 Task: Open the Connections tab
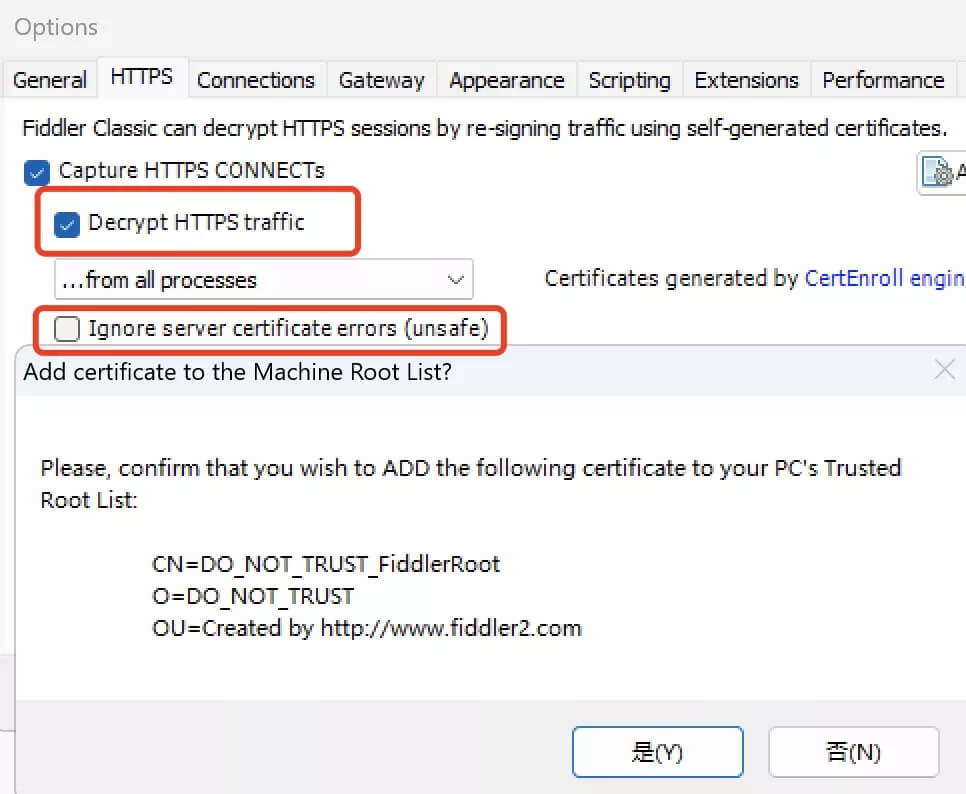click(x=256, y=80)
